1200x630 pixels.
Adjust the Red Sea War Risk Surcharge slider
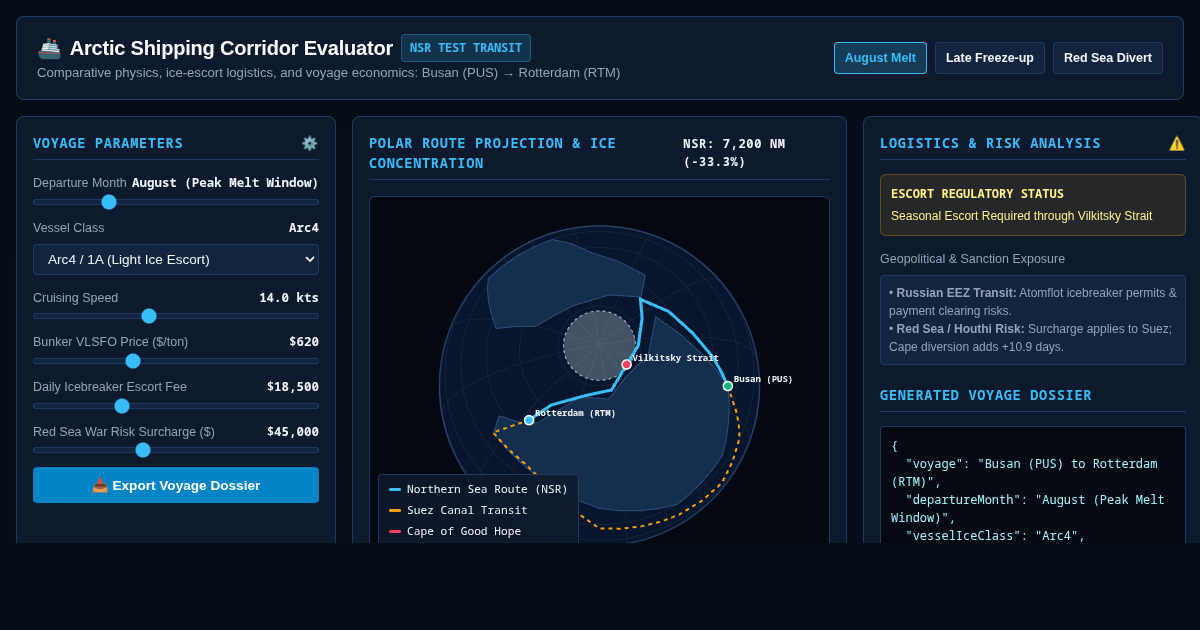(176, 450)
